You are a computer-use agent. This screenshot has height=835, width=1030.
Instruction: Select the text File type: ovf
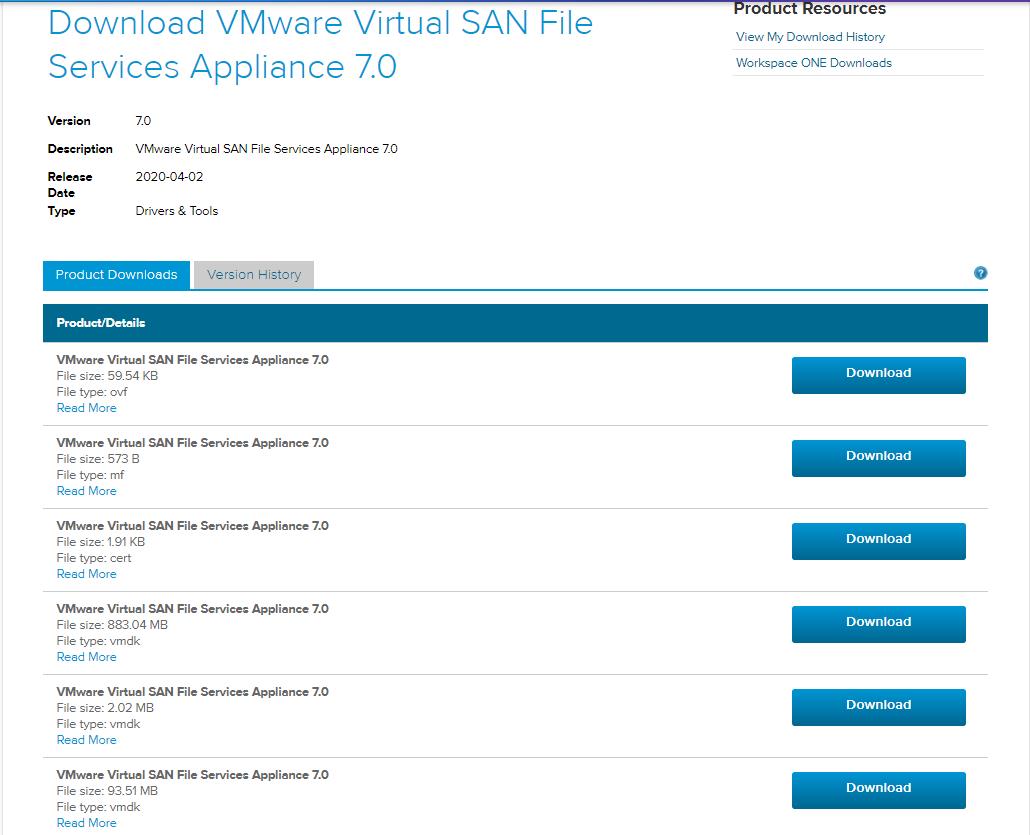tap(92, 392)
